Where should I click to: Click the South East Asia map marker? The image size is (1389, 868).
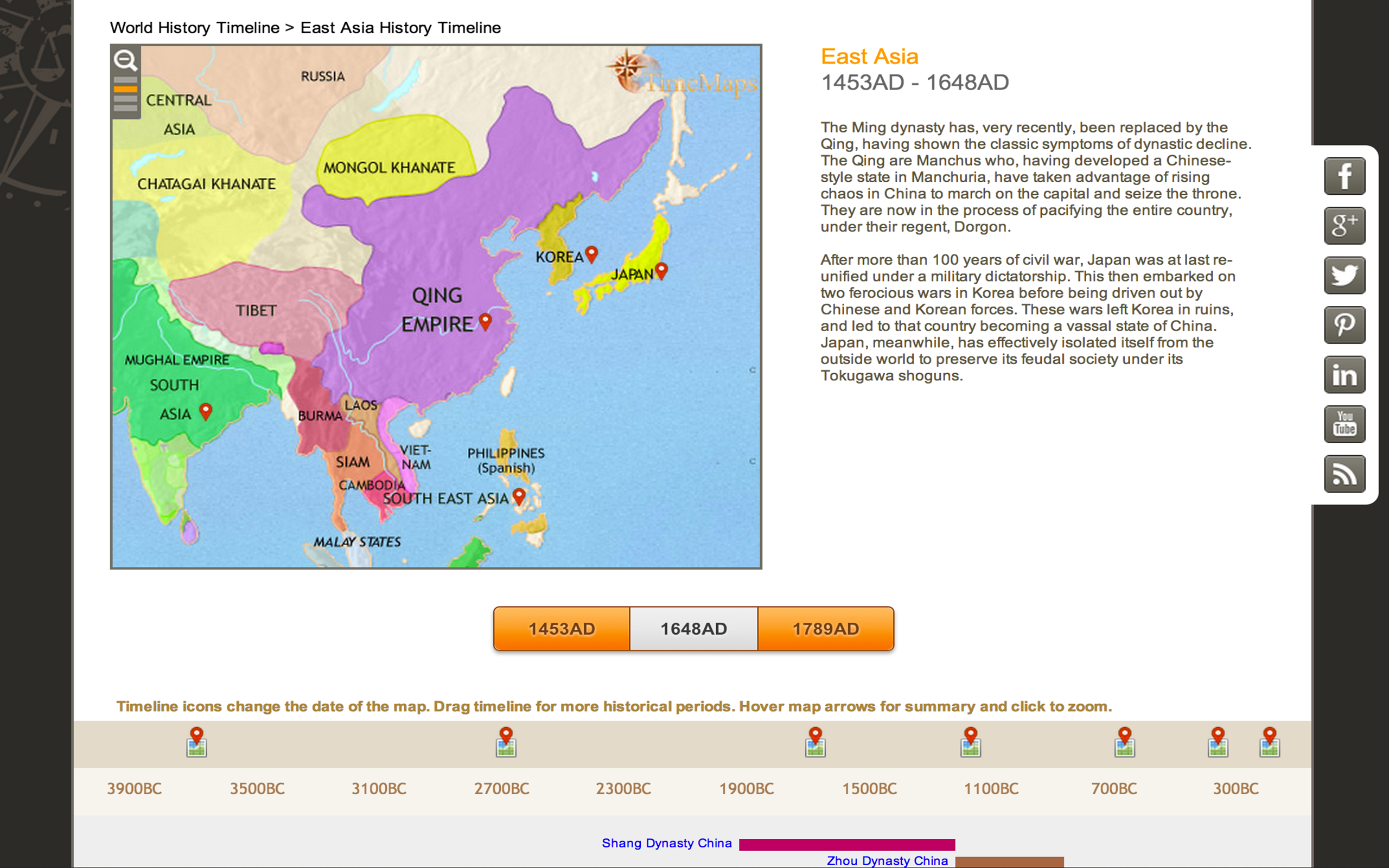tap(518, 496)
